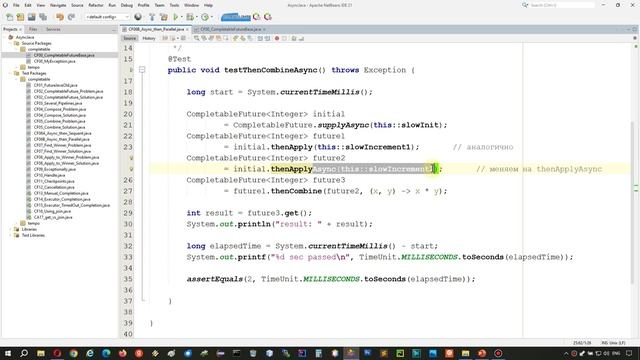
Task: Click the Find Selection magnifier icon in editor toolbar
Action: point(196,38)
